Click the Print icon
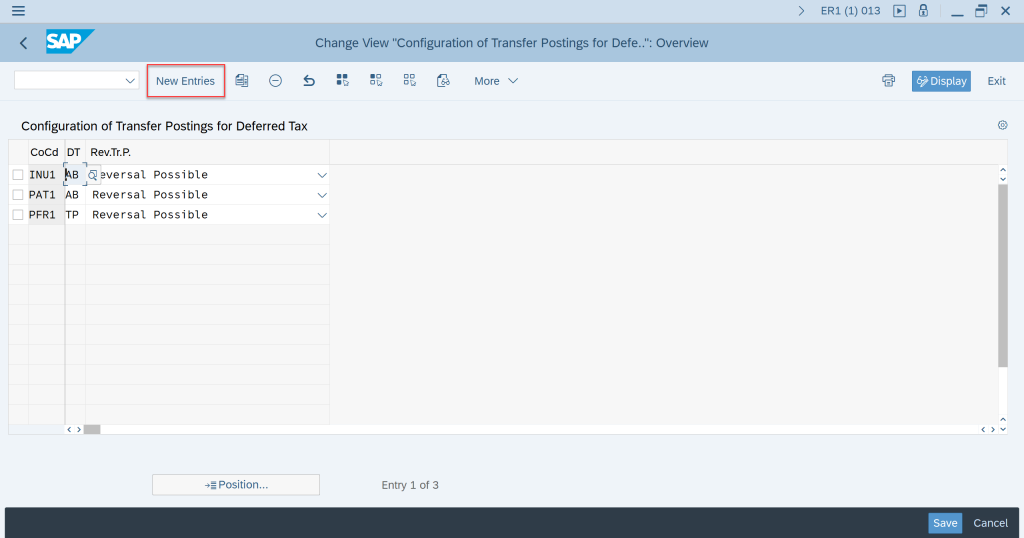 [888, 80]
